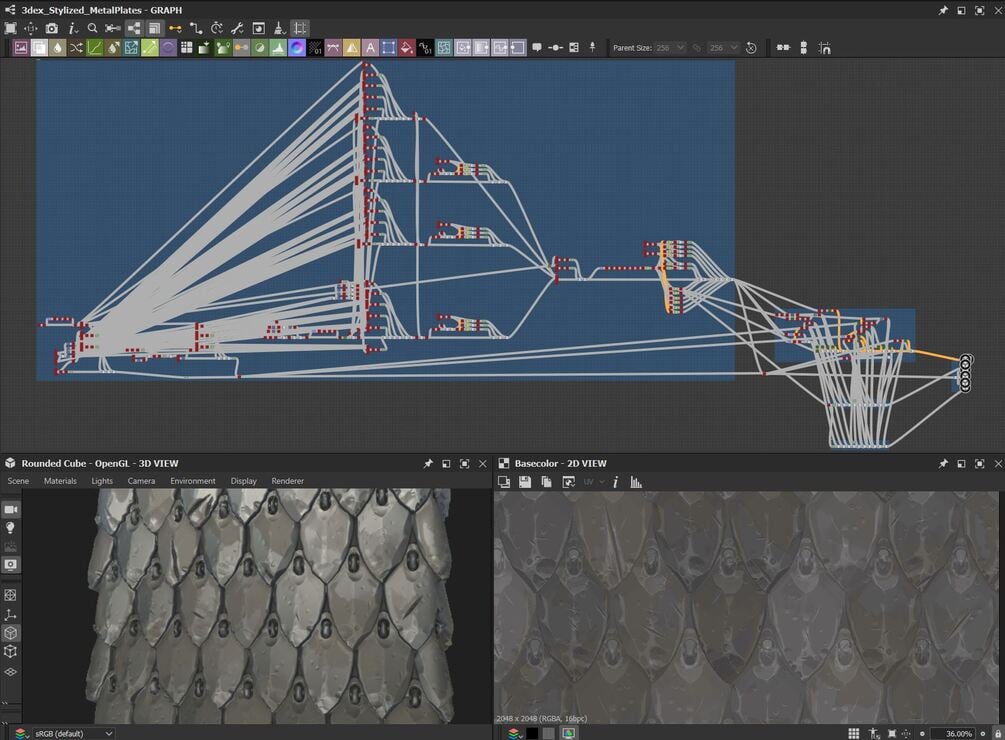Click the histogram icon in 2D view

pyautogui.click(x=636, y=482)
